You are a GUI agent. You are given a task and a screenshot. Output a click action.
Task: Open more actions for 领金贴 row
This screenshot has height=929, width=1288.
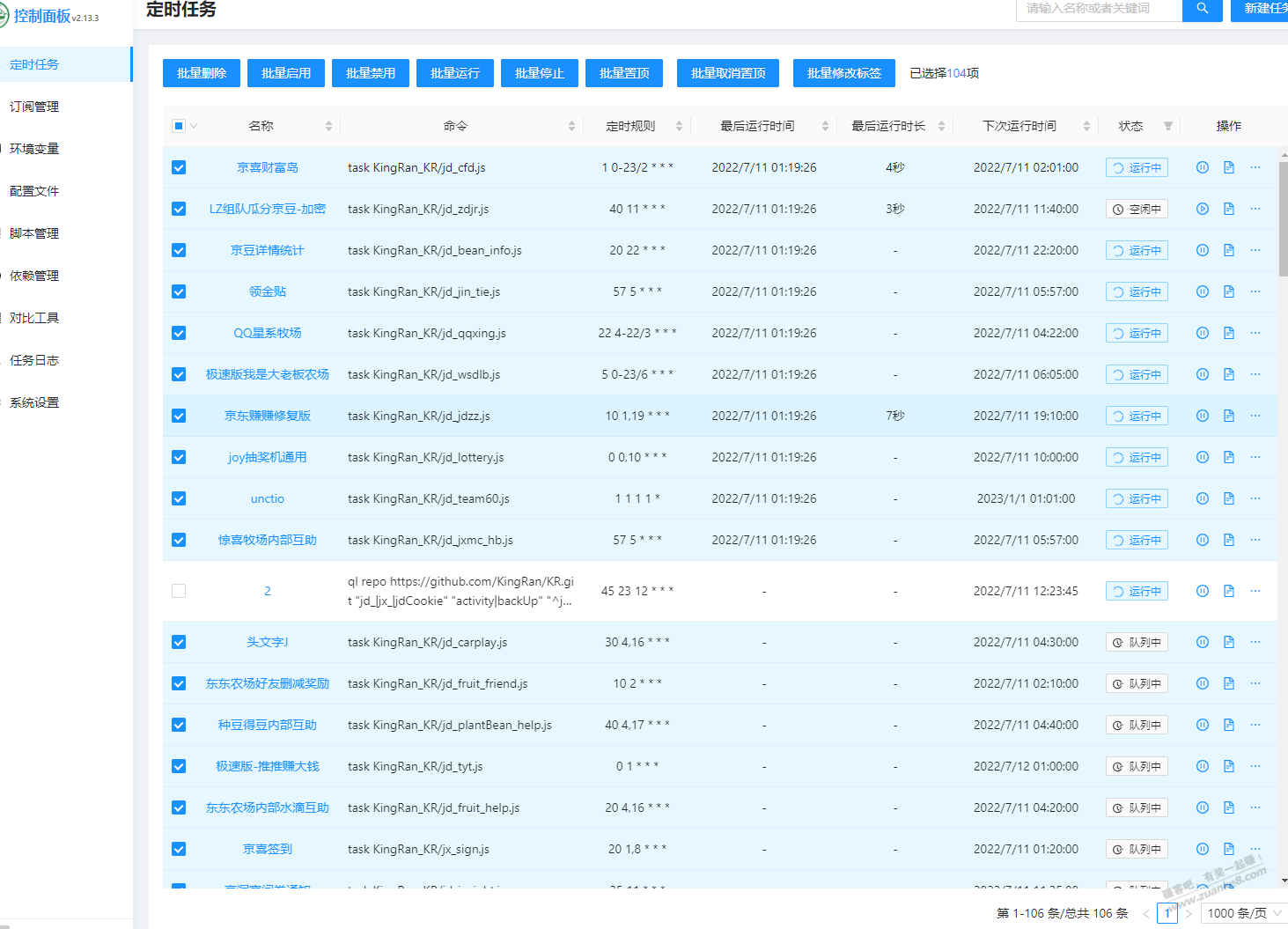pyautogui.click(x=1255, y=291)
